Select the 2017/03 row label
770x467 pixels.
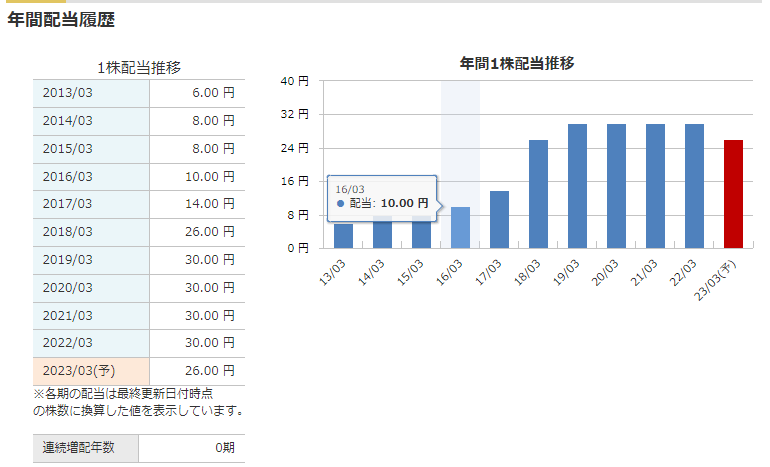click(67, 204)
